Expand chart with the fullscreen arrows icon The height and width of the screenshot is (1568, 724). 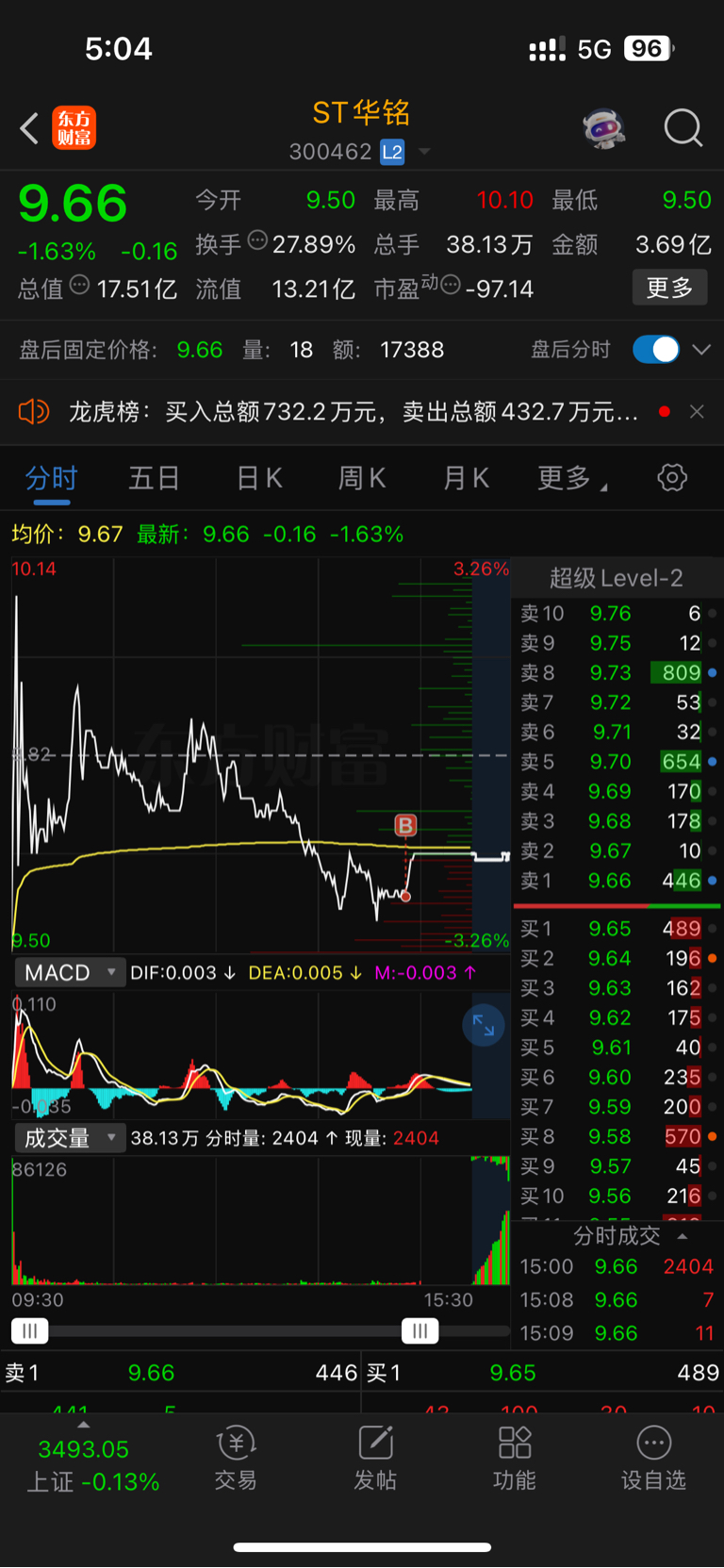pos(484,1026)
